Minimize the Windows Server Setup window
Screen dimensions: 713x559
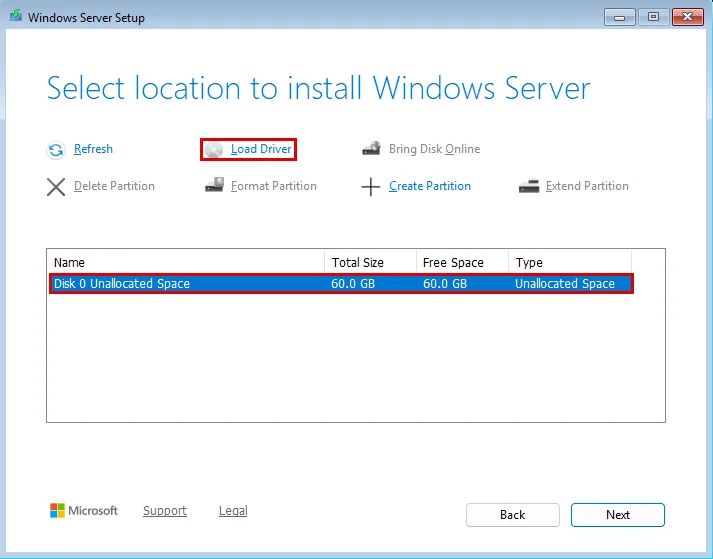619,17
